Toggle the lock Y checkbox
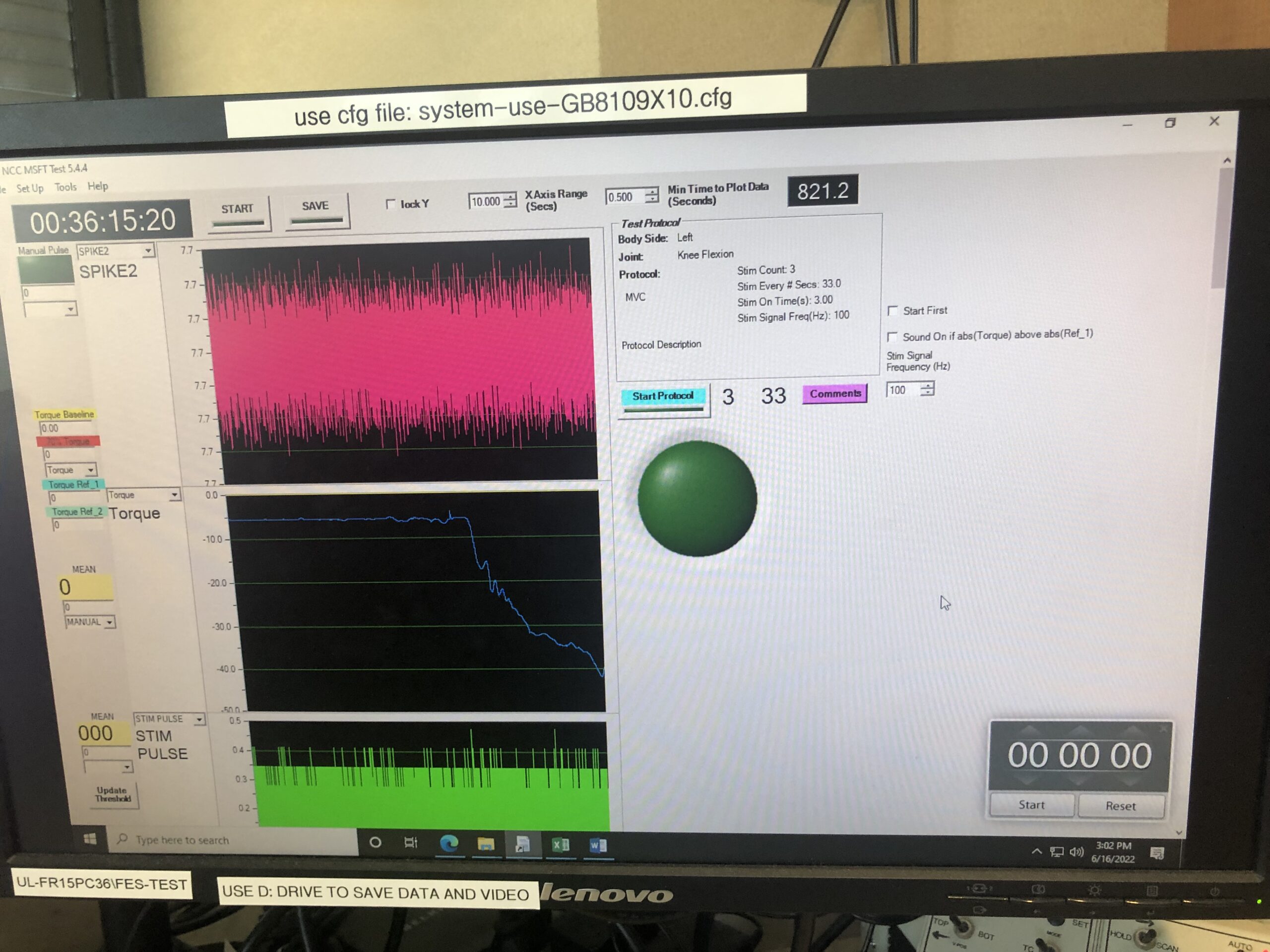This screenshot has width=1270, height=952. tap(391, 204)
